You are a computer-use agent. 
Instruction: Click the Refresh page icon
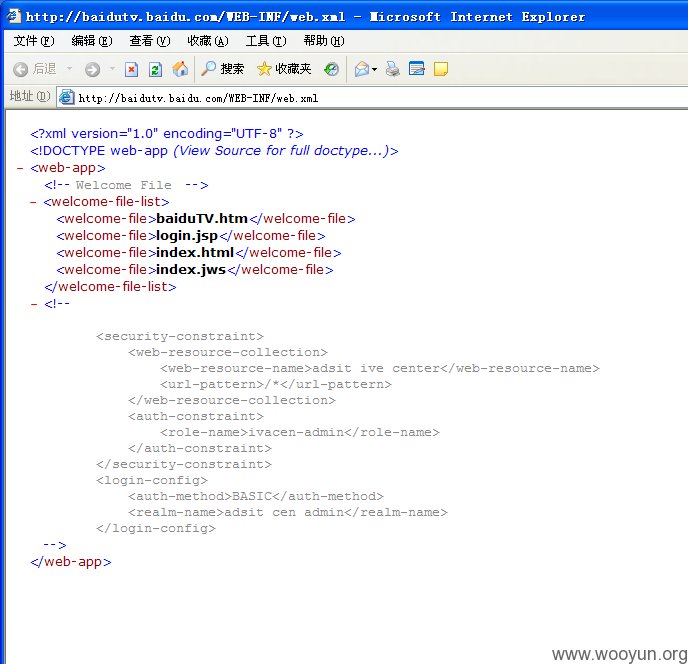(155, 69)
